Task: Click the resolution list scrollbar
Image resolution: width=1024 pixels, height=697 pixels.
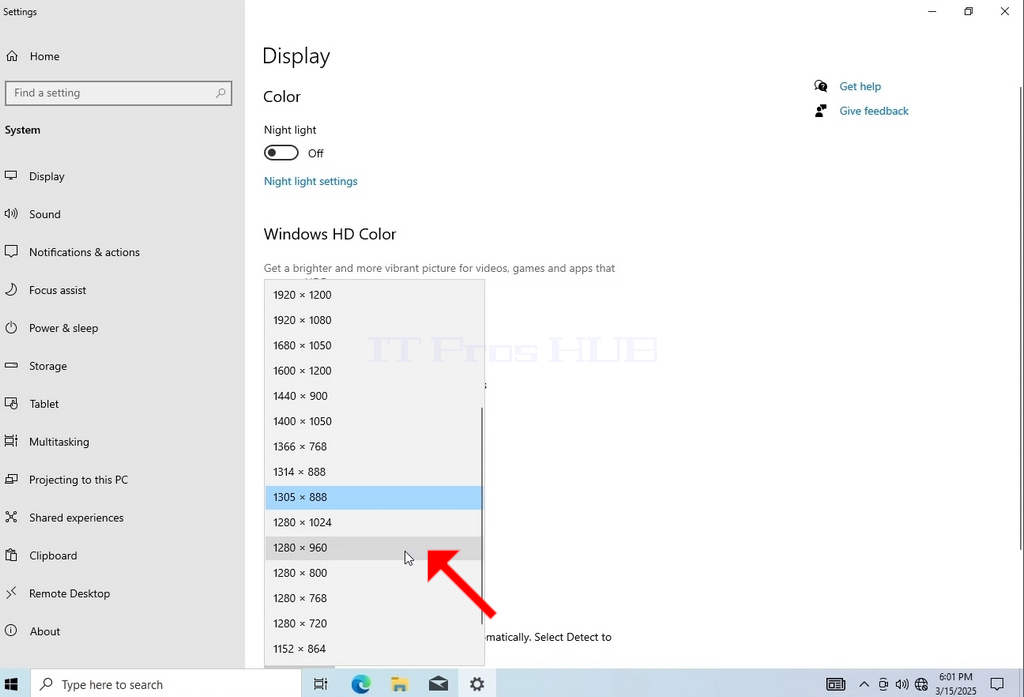Action: point(482,515)
